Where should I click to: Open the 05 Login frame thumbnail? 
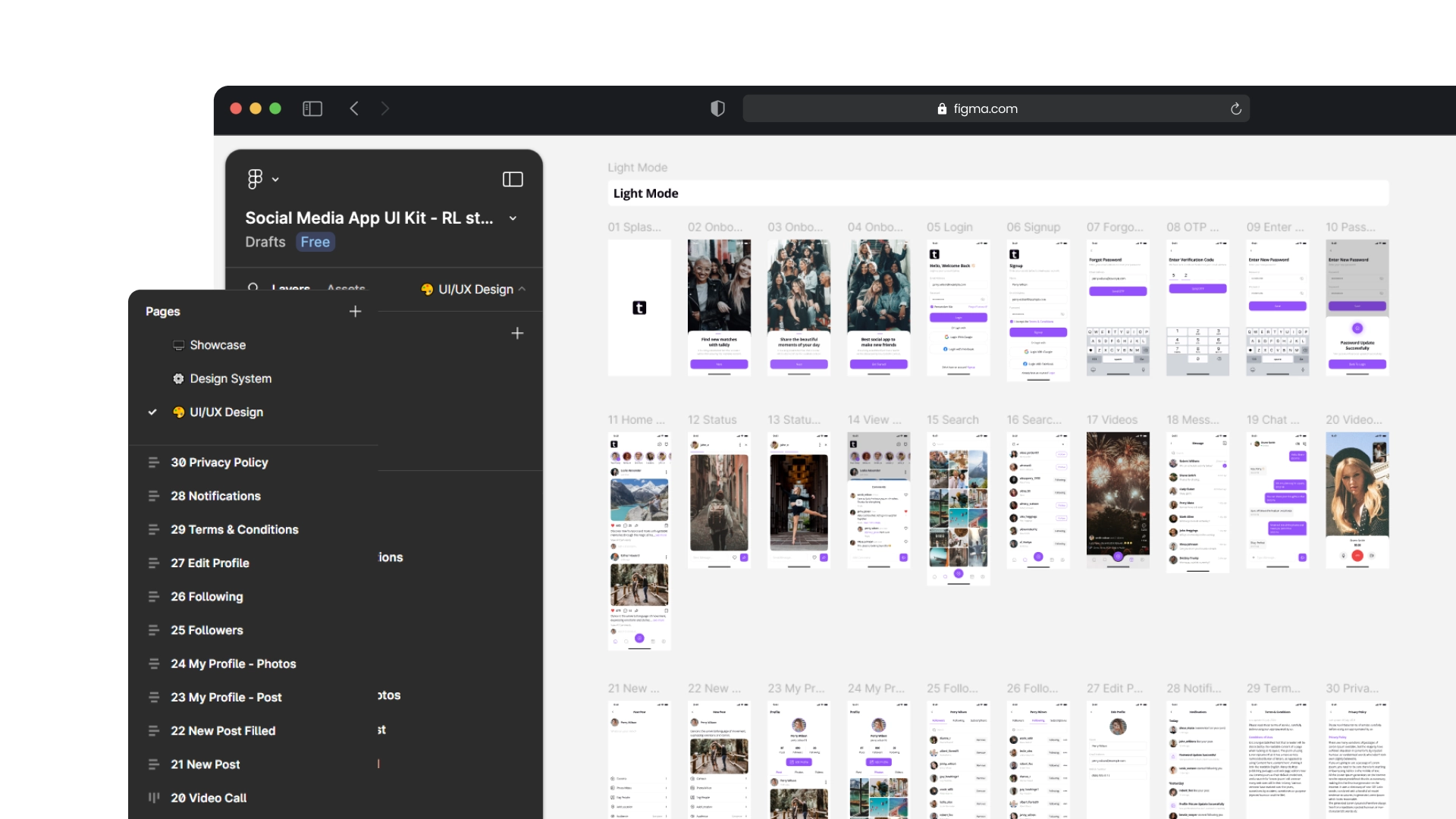pos(959,308)
